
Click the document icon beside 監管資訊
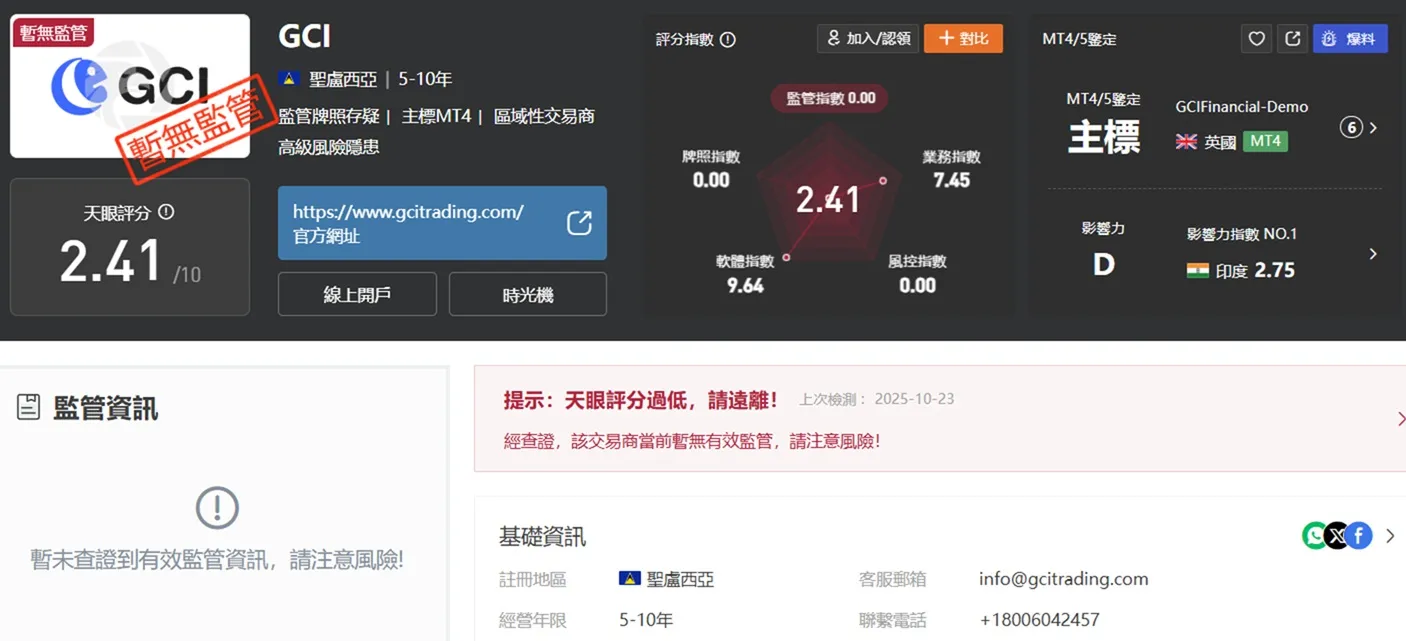tap(29, 407)
